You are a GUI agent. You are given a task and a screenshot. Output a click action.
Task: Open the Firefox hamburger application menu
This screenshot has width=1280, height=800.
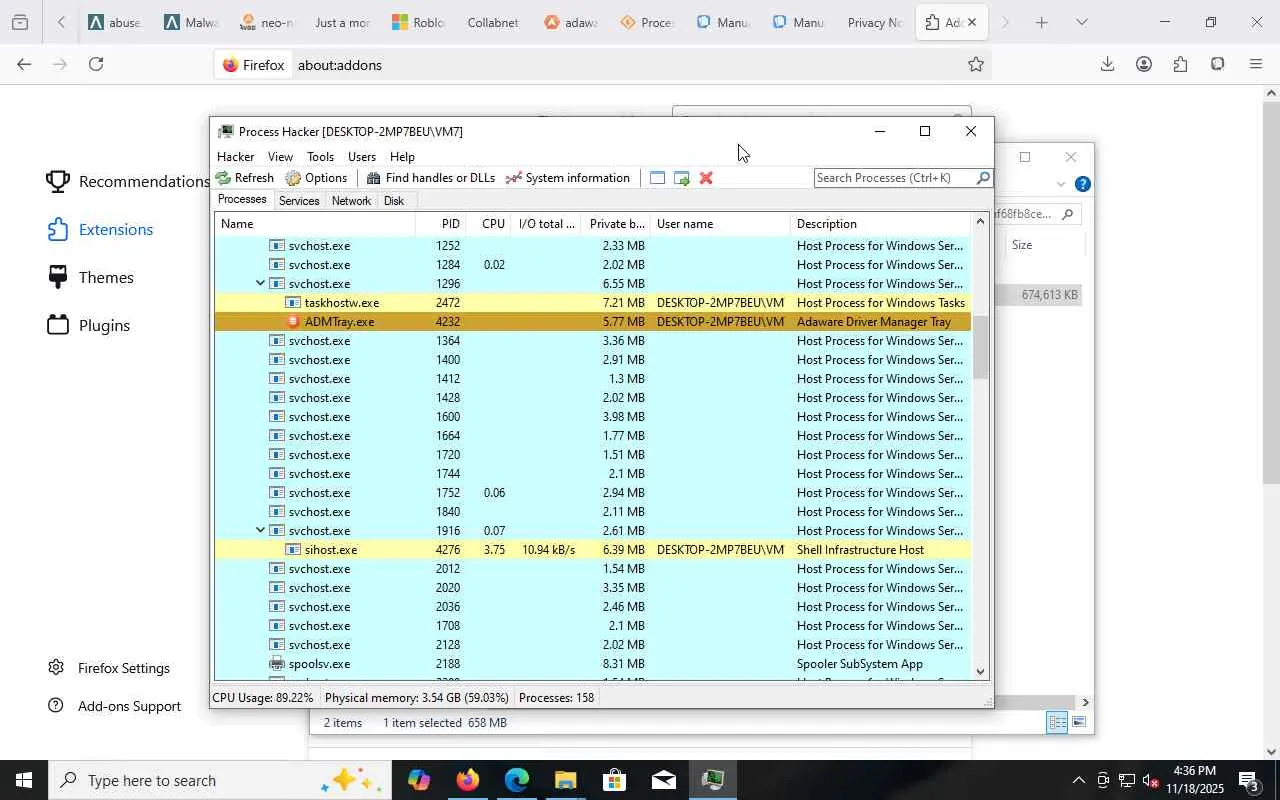[1256, 65]
